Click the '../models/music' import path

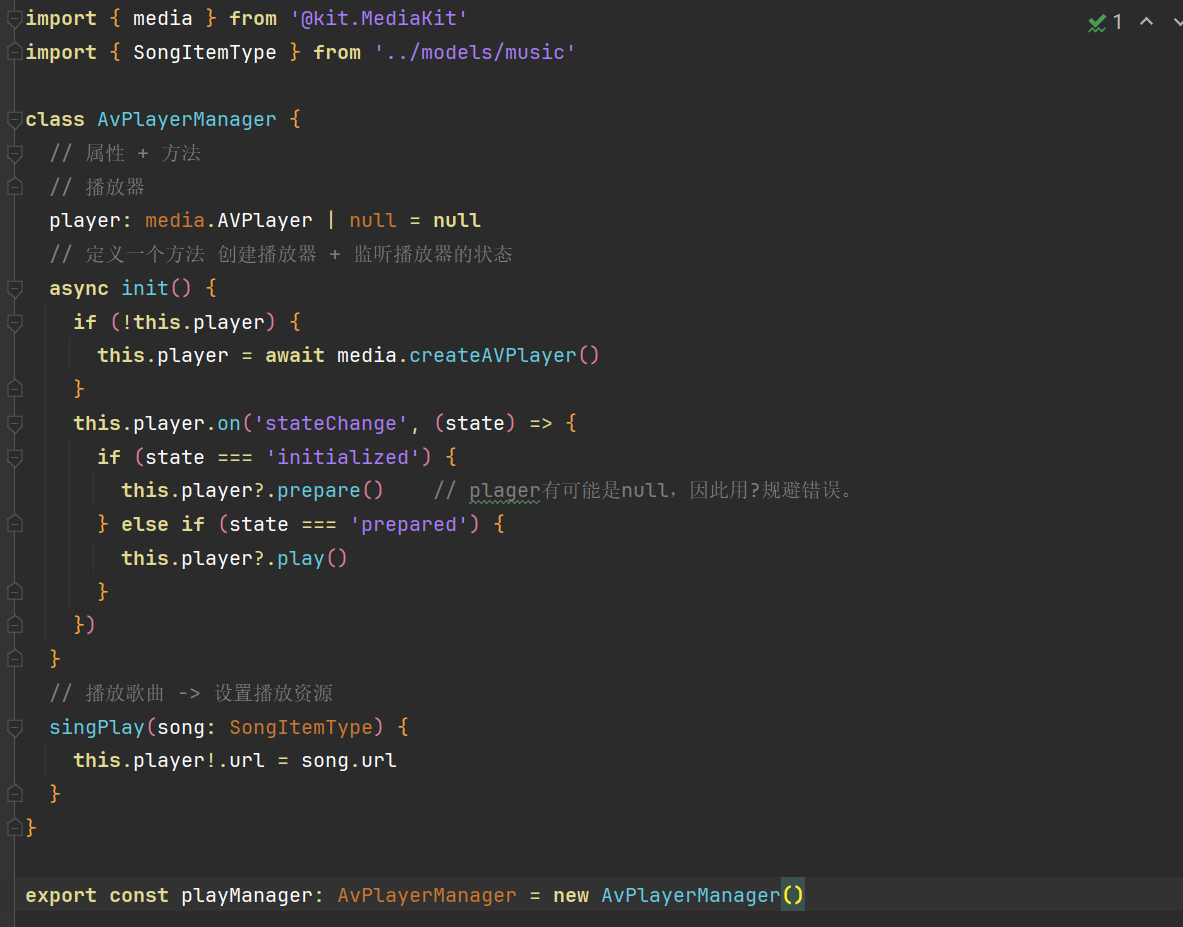tap(475, 52)
